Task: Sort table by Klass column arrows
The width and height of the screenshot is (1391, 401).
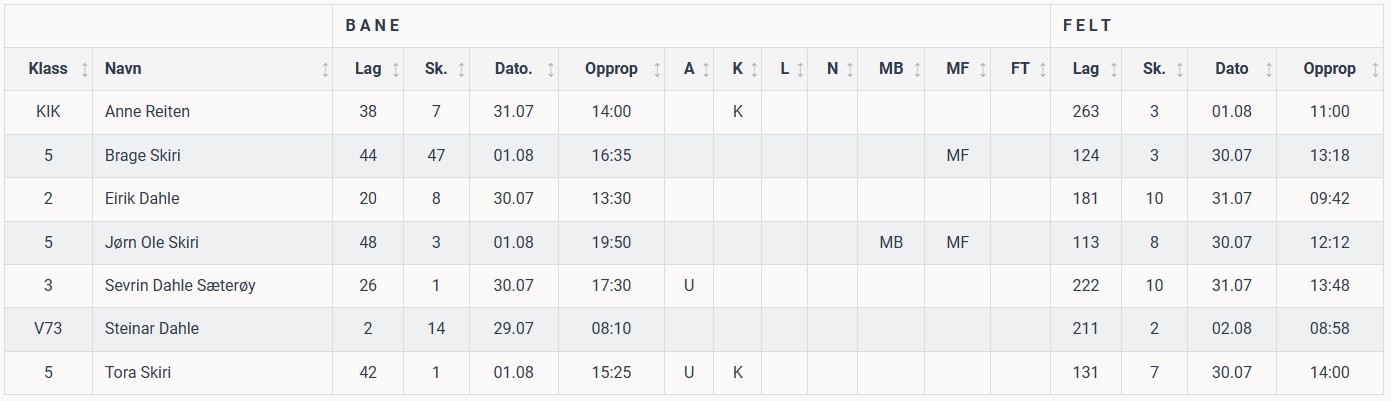Action: [85, 70]
